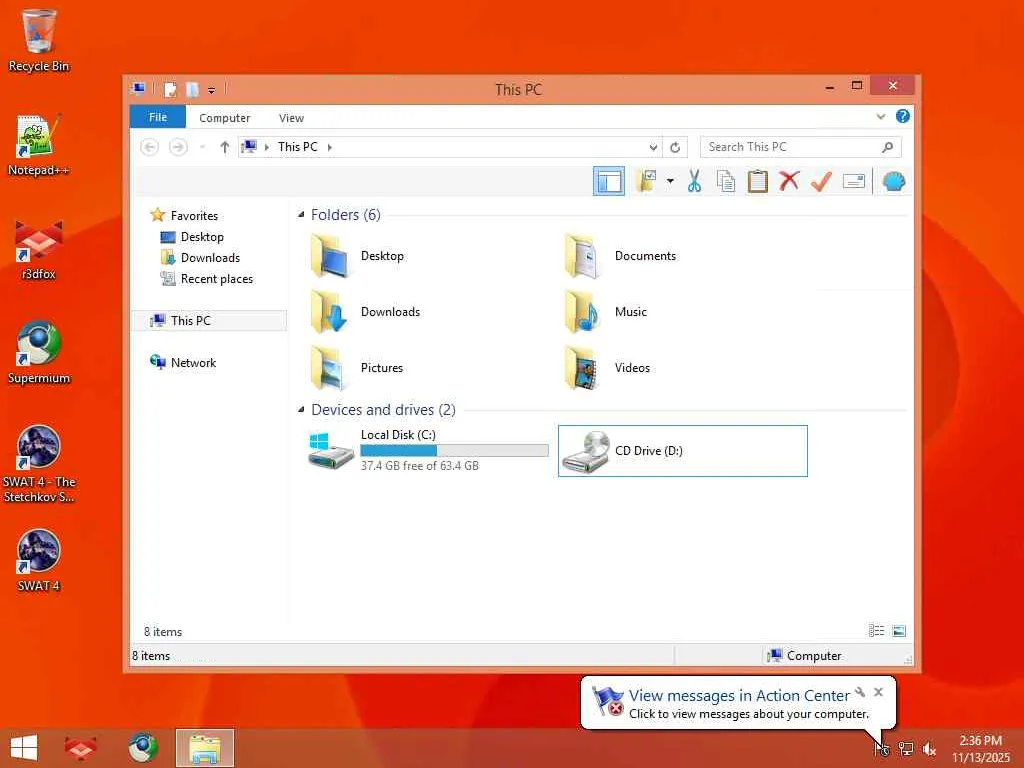Collapse the Folders (6) group
Image resolution: width=1024 pixels, height=768 pixels.
click(x=301, y=215)
